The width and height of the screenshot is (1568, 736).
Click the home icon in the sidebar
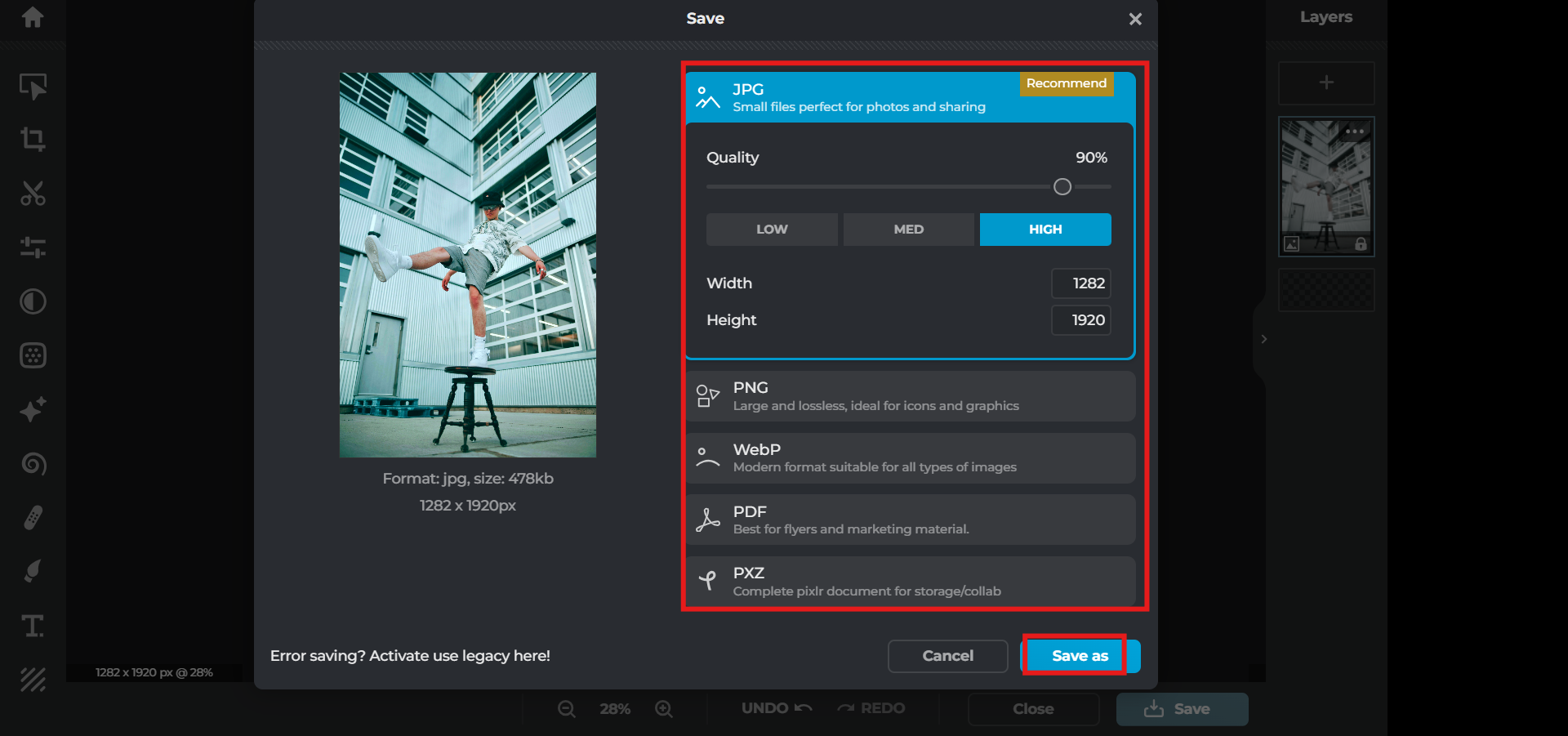coord(33,17)
